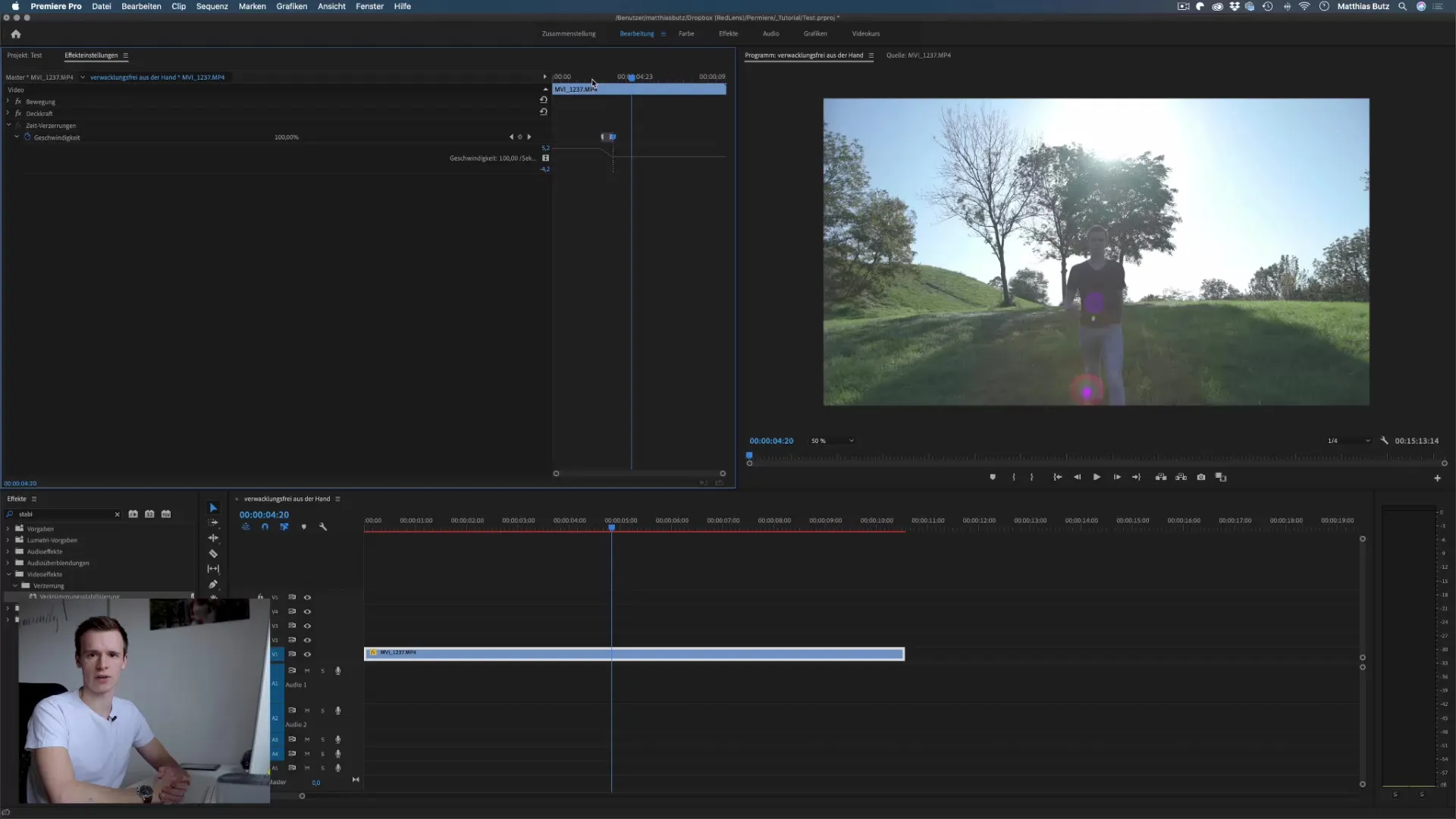Toggle linked selection in timeline
Screen dimensions: 1456x819
pyautogui.click(x=284, y=527)
